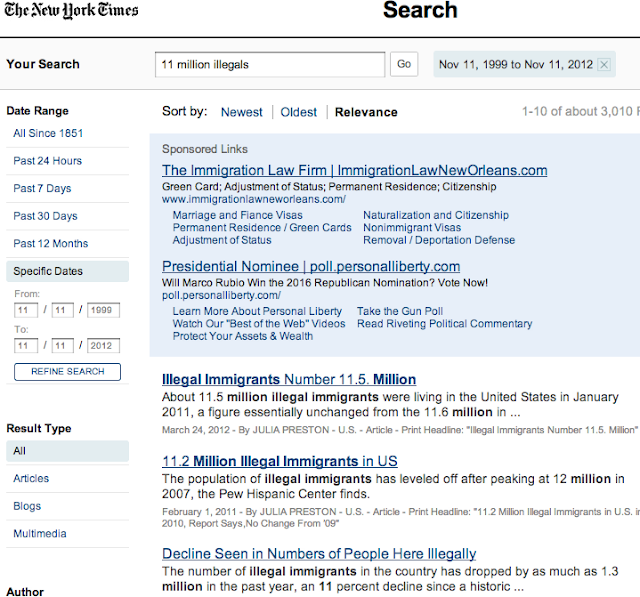
Task: Sort results by Oldest
Action: [x=298, y=112]
